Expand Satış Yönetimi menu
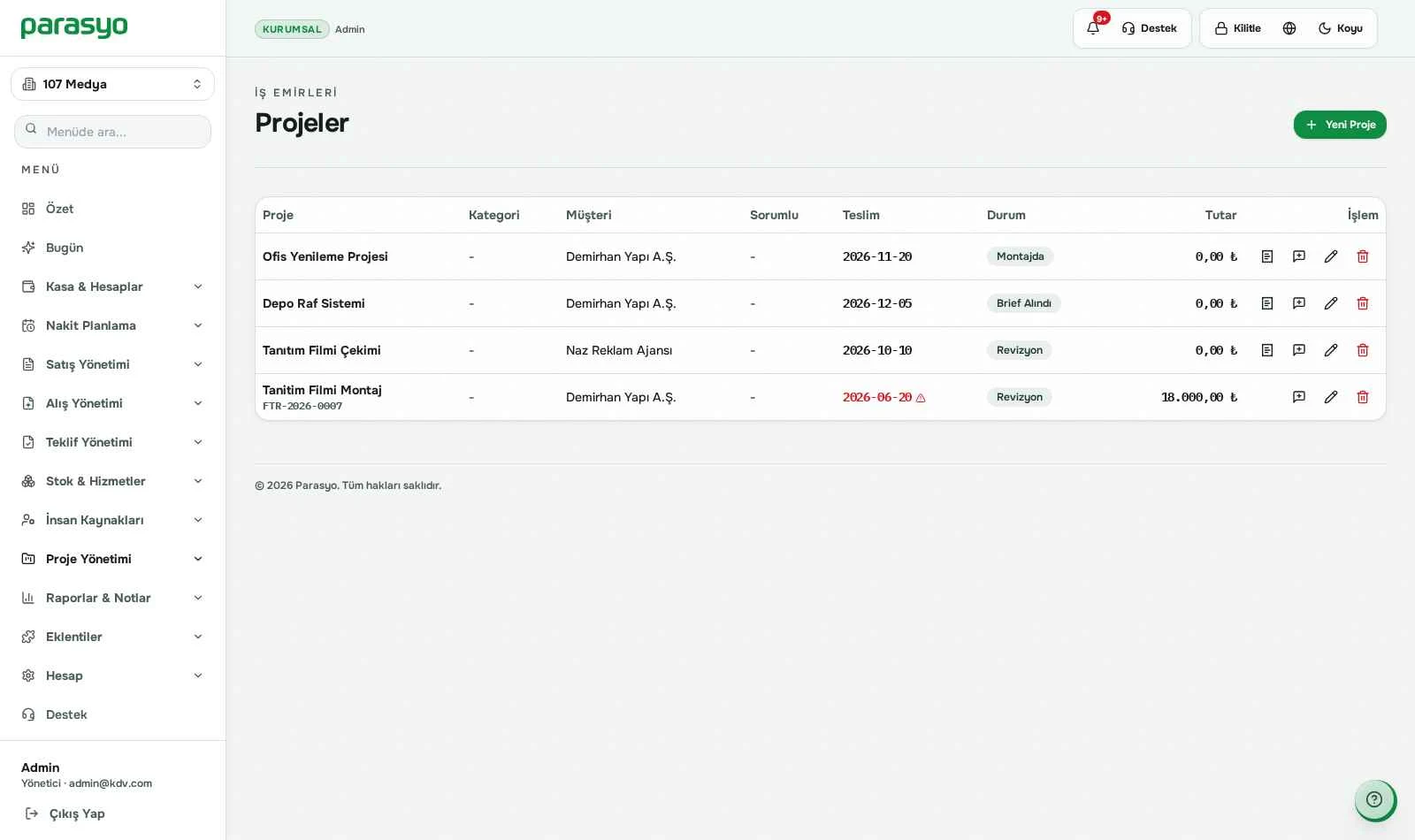The width and height of the screenshot is (1415, 840). pyautogui.click(x=112, y=364)
